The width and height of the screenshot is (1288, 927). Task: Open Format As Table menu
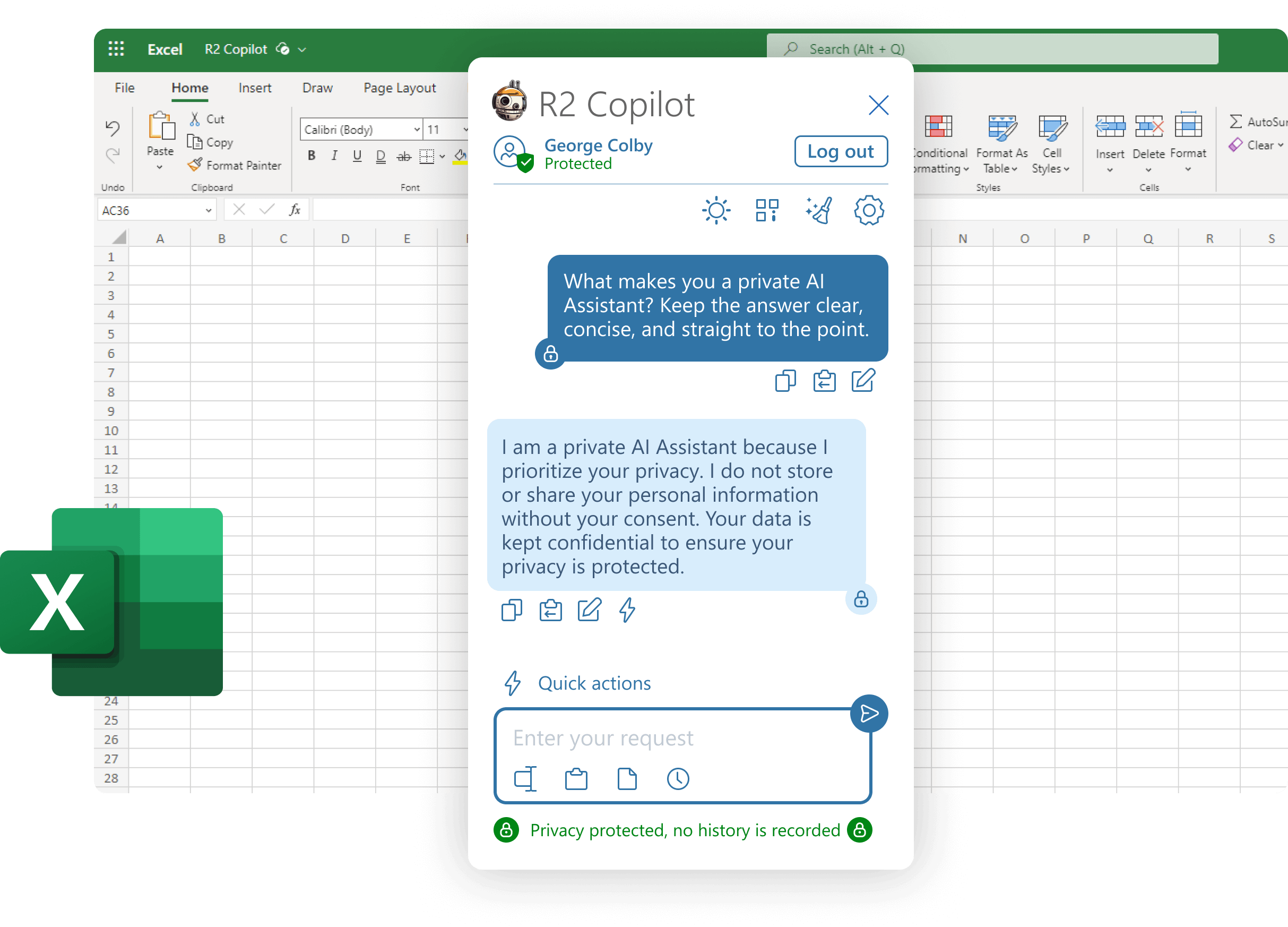[1002, 145]
